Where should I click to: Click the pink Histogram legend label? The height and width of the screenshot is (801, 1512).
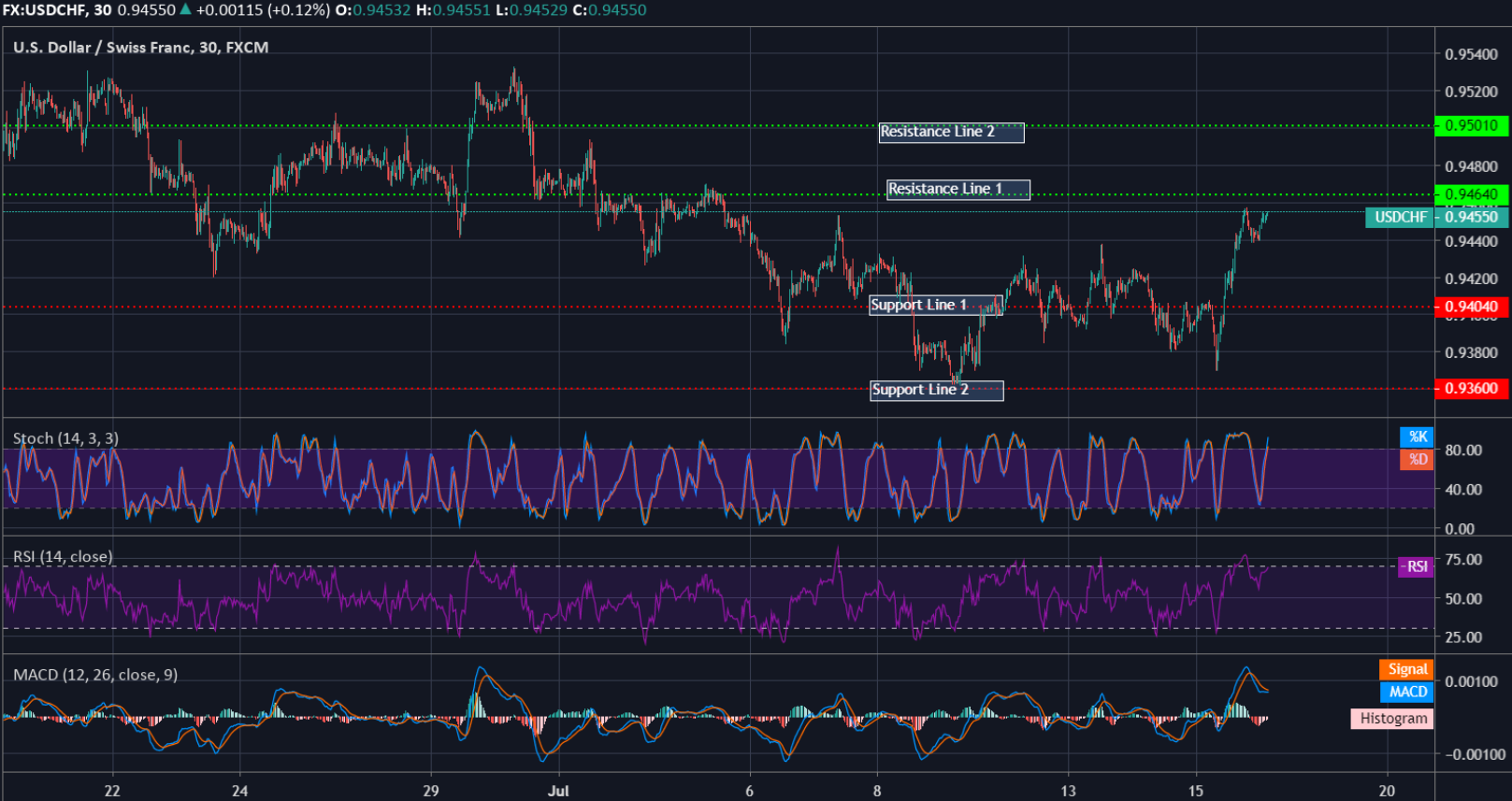(1392, 719)
